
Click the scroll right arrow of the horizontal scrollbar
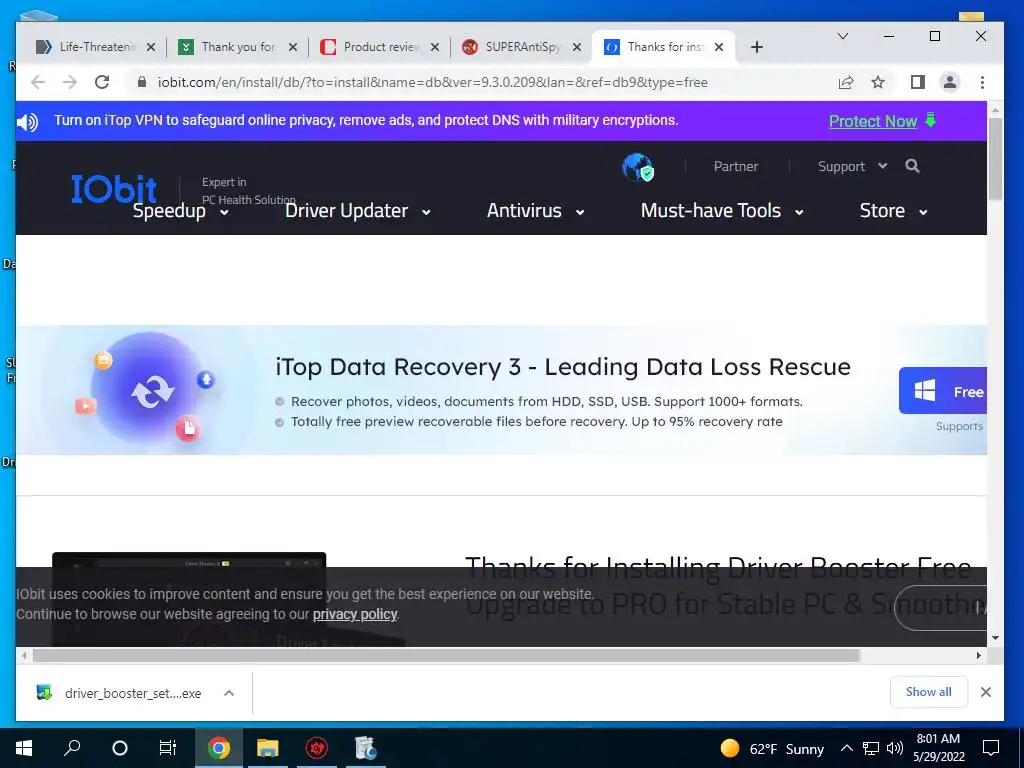pyautogui.click(x=978, y=655)
